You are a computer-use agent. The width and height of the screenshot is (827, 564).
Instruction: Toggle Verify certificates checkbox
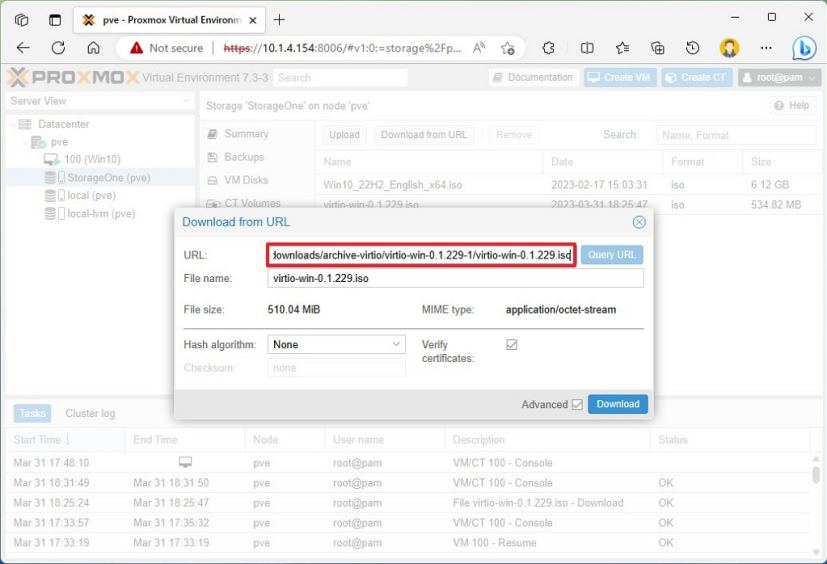click(x=512, y=345)
